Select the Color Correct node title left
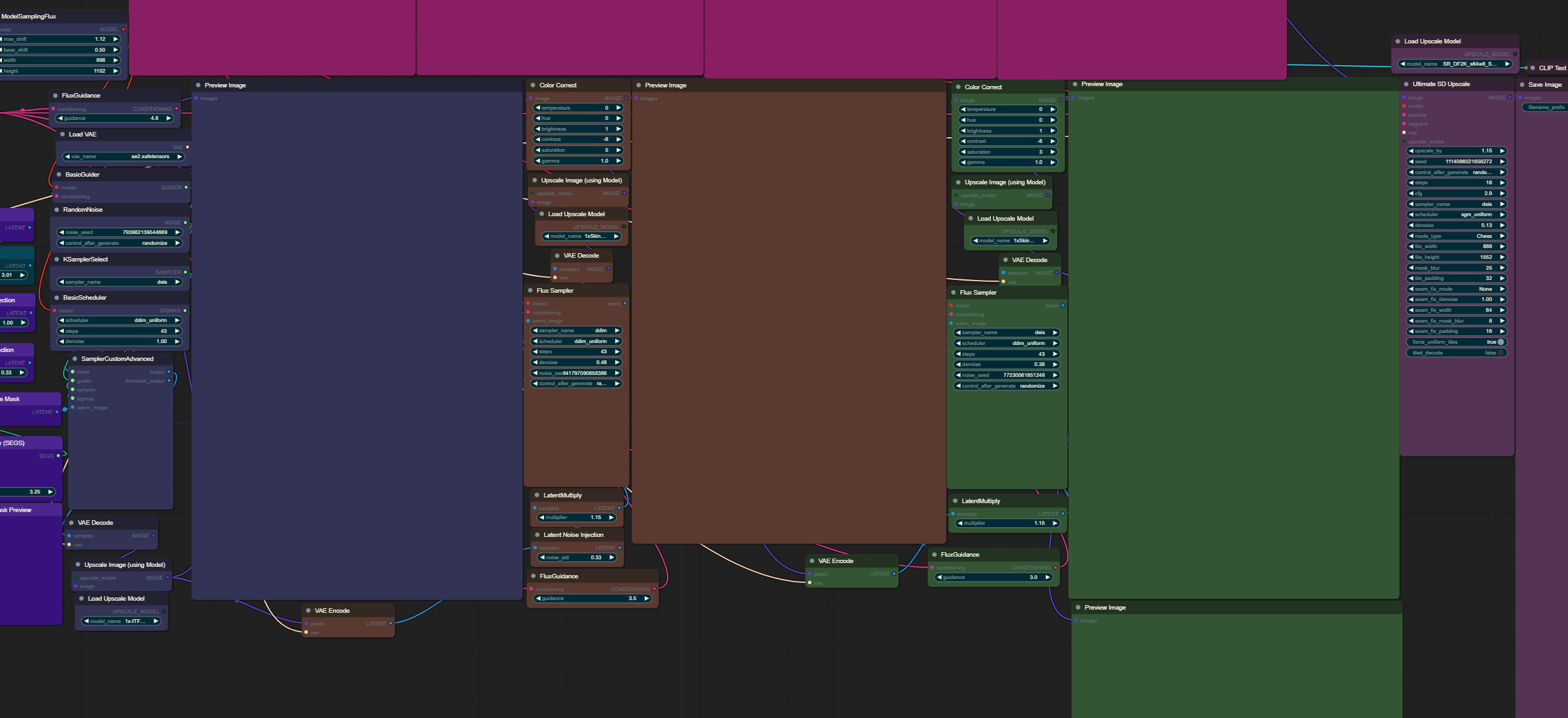Image resolution: width=1568 pixels, height=718 pixels. tap(558, 85)
